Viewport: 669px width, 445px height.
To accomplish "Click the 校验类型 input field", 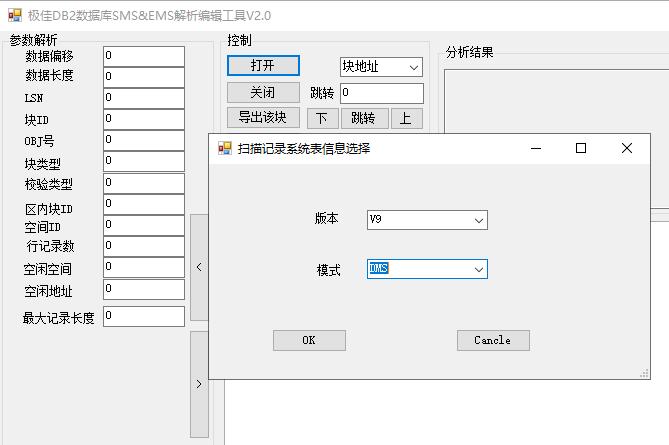I will point(144,183).
